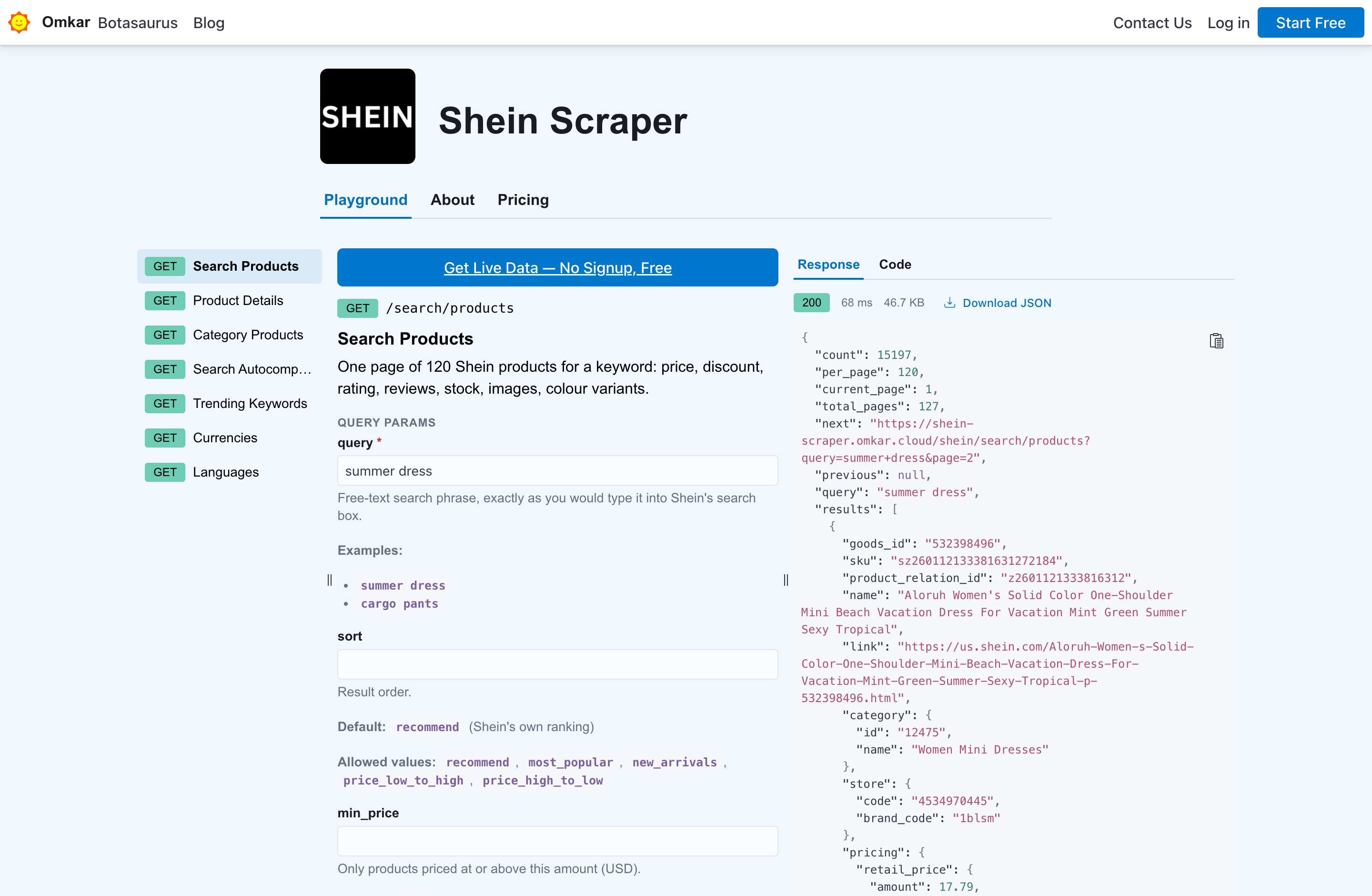Click the "total_pages": 127 line
The height and width of the screenshot is (896, 1372).
pyautogui.click(x=879, y=407)
